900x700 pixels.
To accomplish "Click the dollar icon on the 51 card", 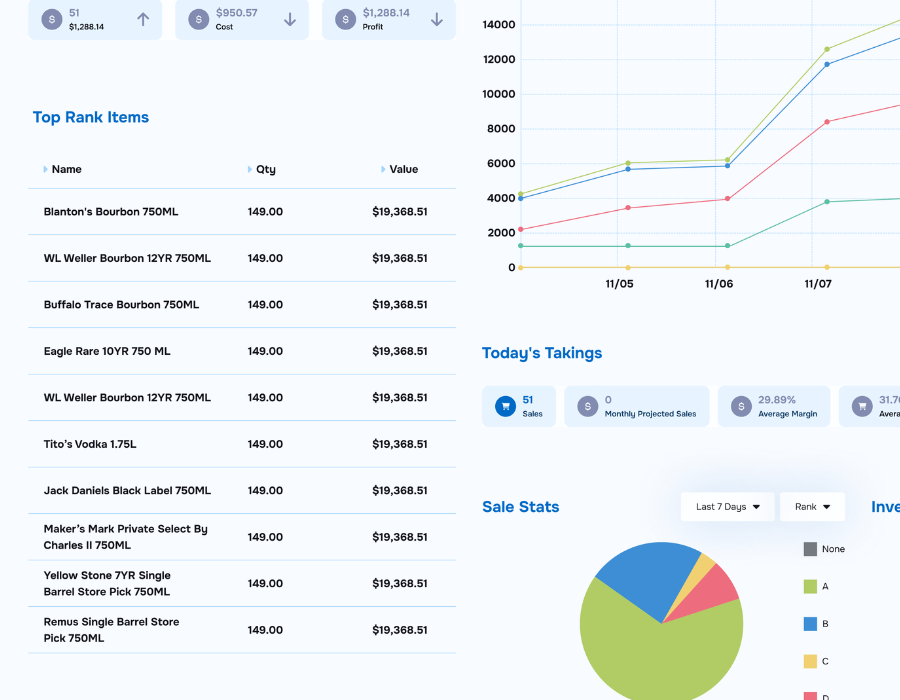I will [x=52, y=19].
